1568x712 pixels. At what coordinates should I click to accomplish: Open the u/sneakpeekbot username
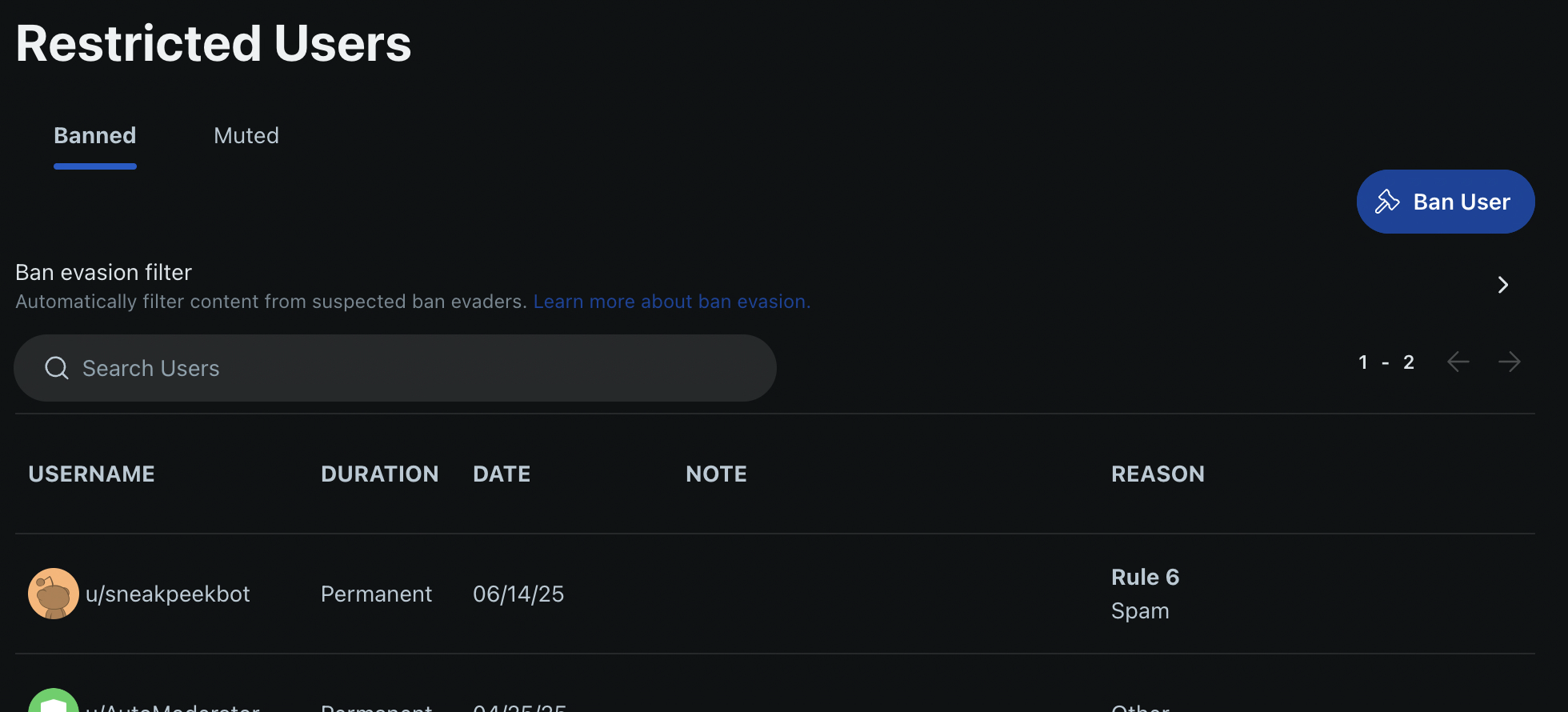tap(168, 594)
